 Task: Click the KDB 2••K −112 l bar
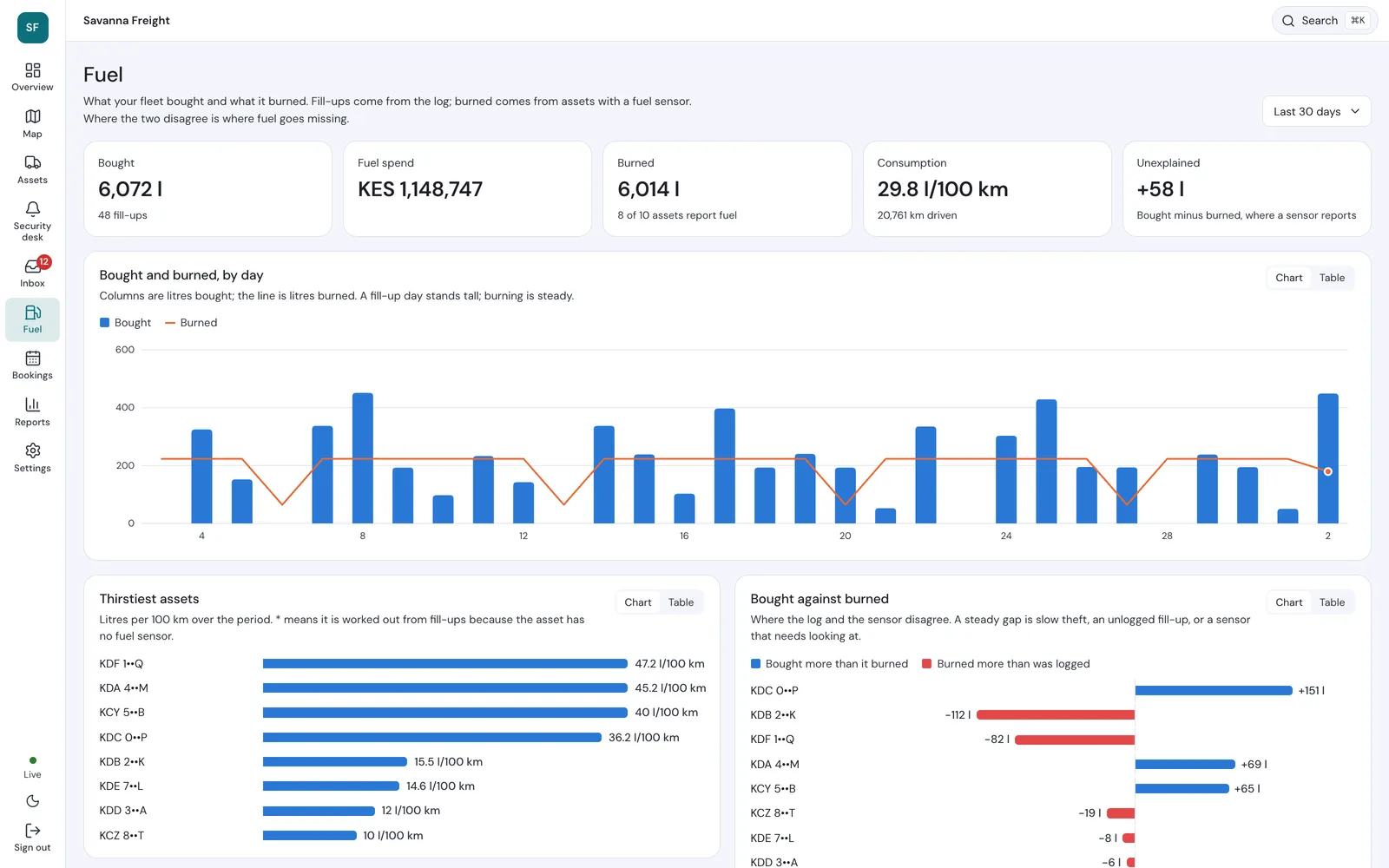coord(1056,715)
